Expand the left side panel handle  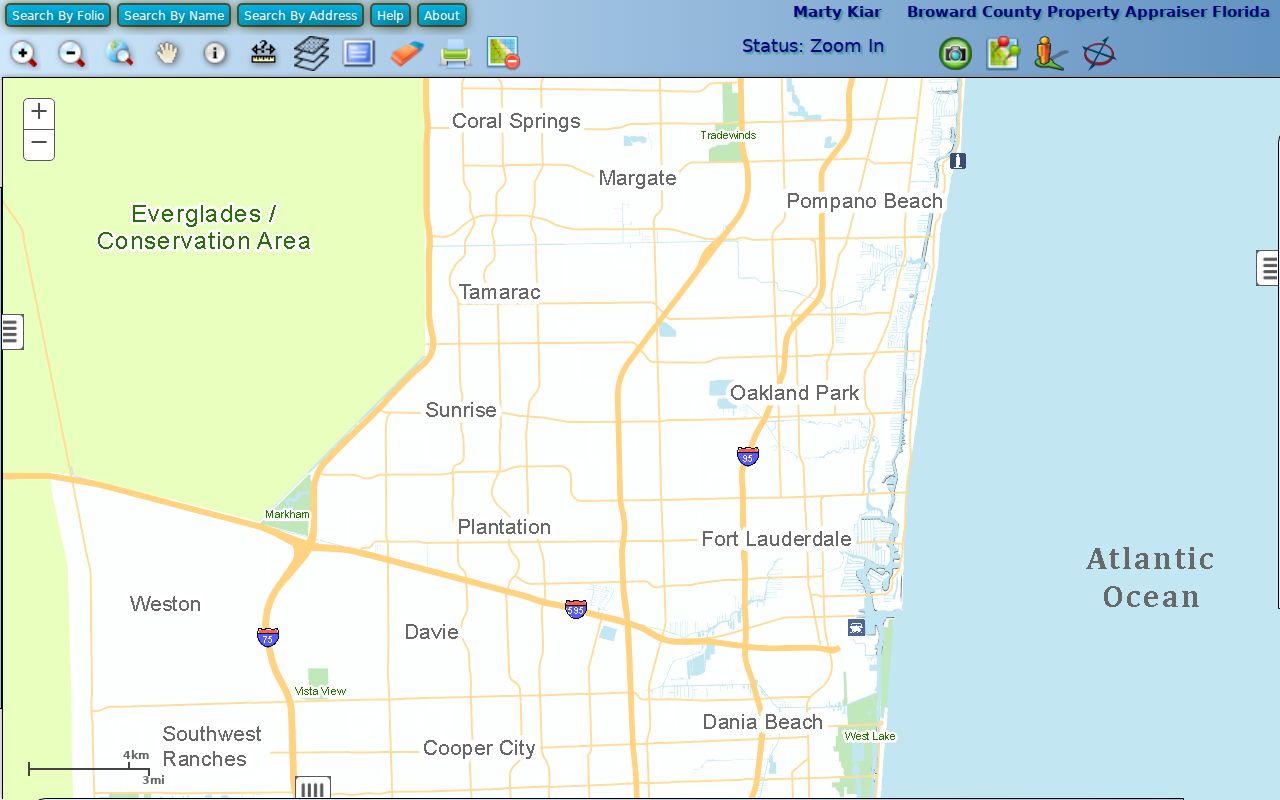click(x=11, y=331)
